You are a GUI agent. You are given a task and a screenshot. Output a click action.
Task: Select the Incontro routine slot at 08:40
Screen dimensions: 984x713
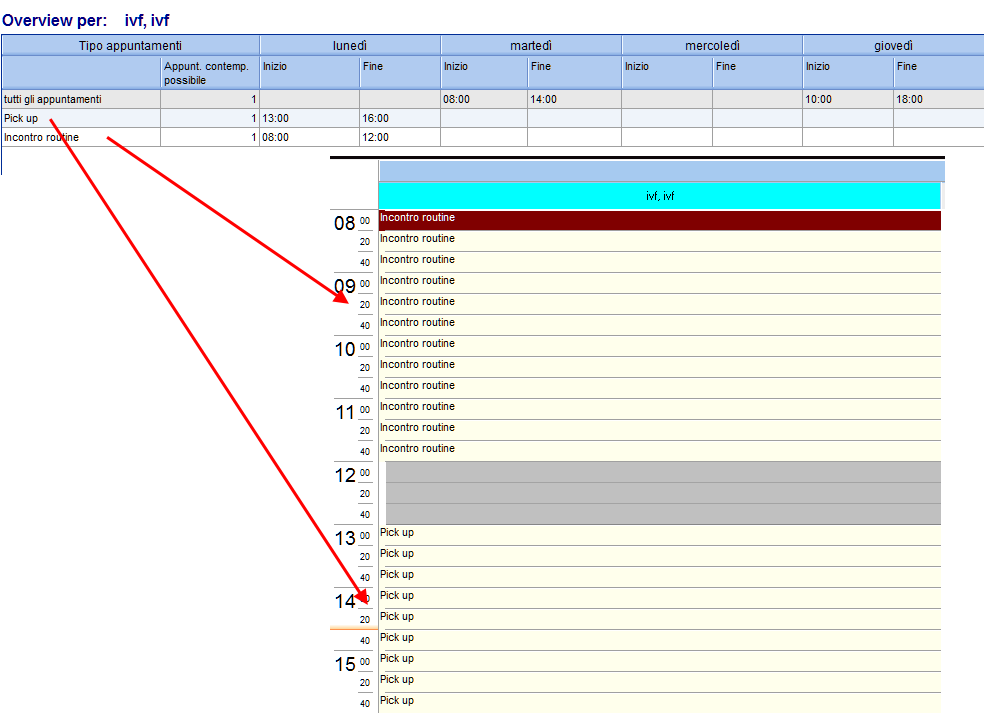(x=660, y=262)
